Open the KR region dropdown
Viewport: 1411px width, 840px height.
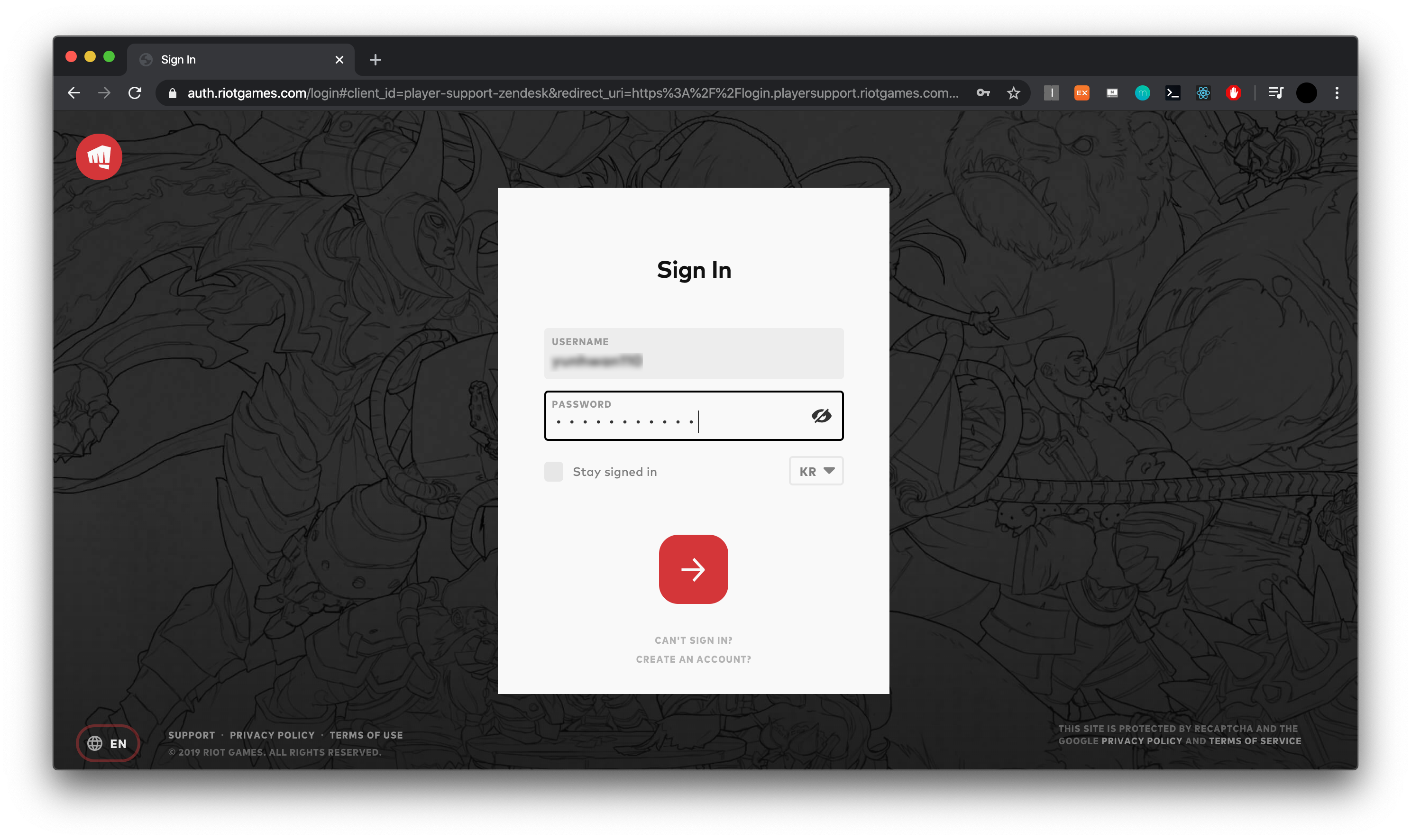click(815, 471)
